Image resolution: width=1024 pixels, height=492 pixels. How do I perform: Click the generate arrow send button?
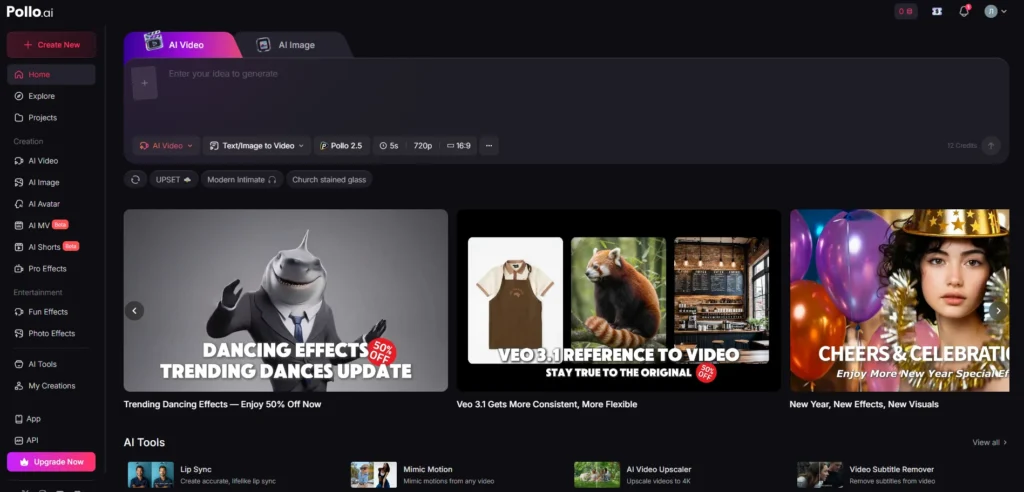click(x=990, y=146)
